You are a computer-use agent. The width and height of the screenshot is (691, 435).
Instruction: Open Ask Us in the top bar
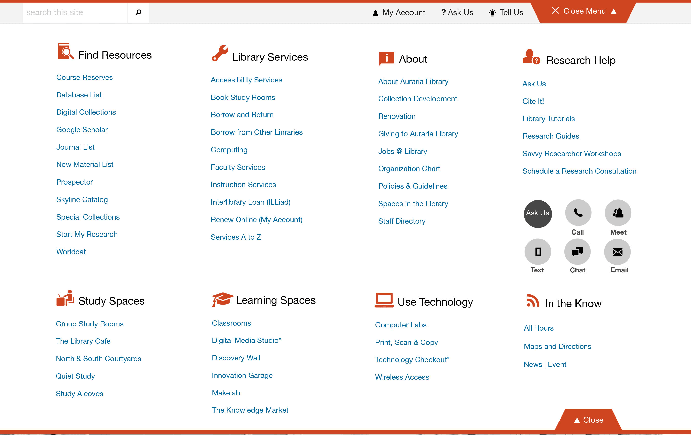[x=456, y=13]
